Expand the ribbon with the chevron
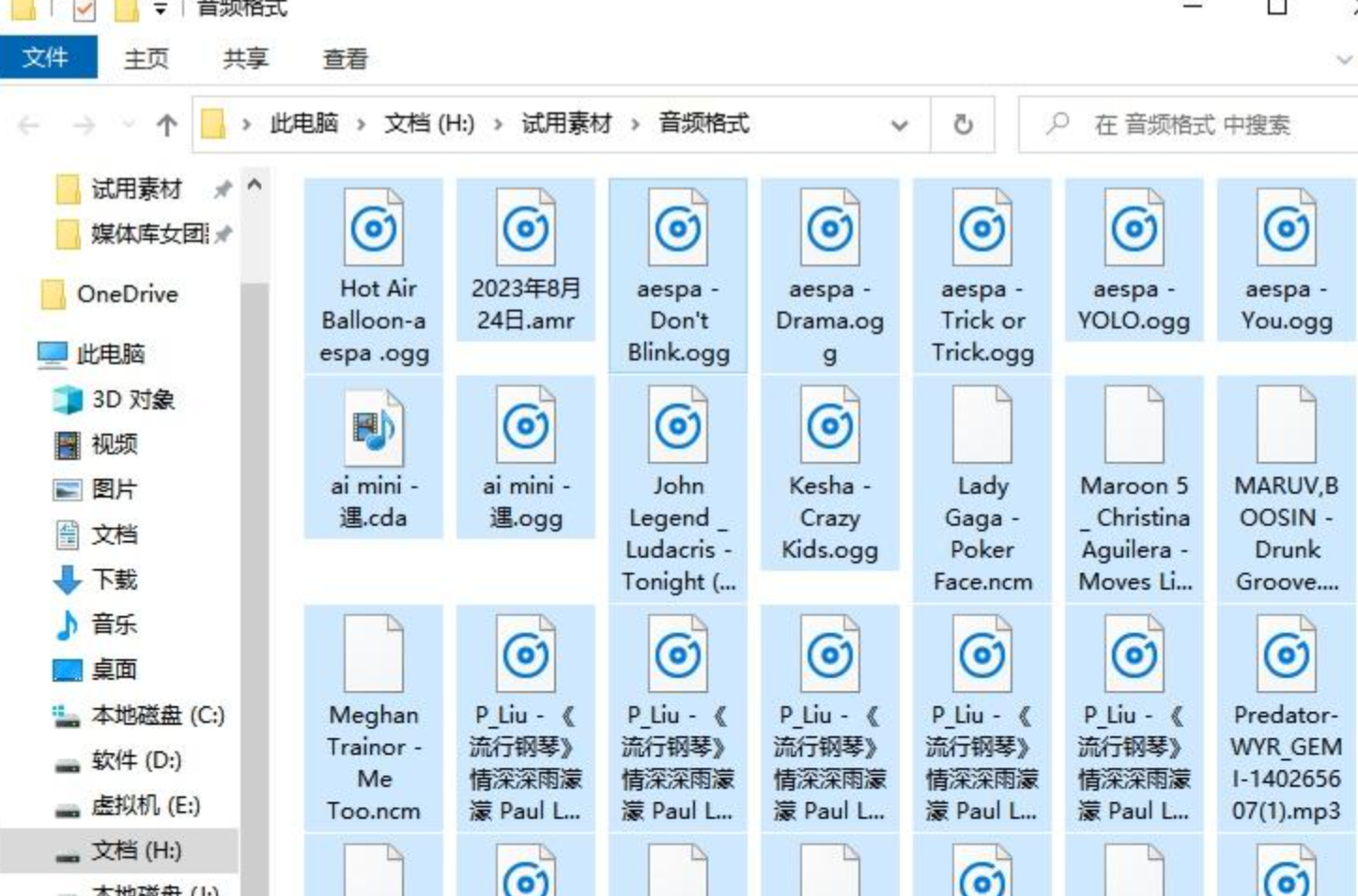 pos(1344,59)
